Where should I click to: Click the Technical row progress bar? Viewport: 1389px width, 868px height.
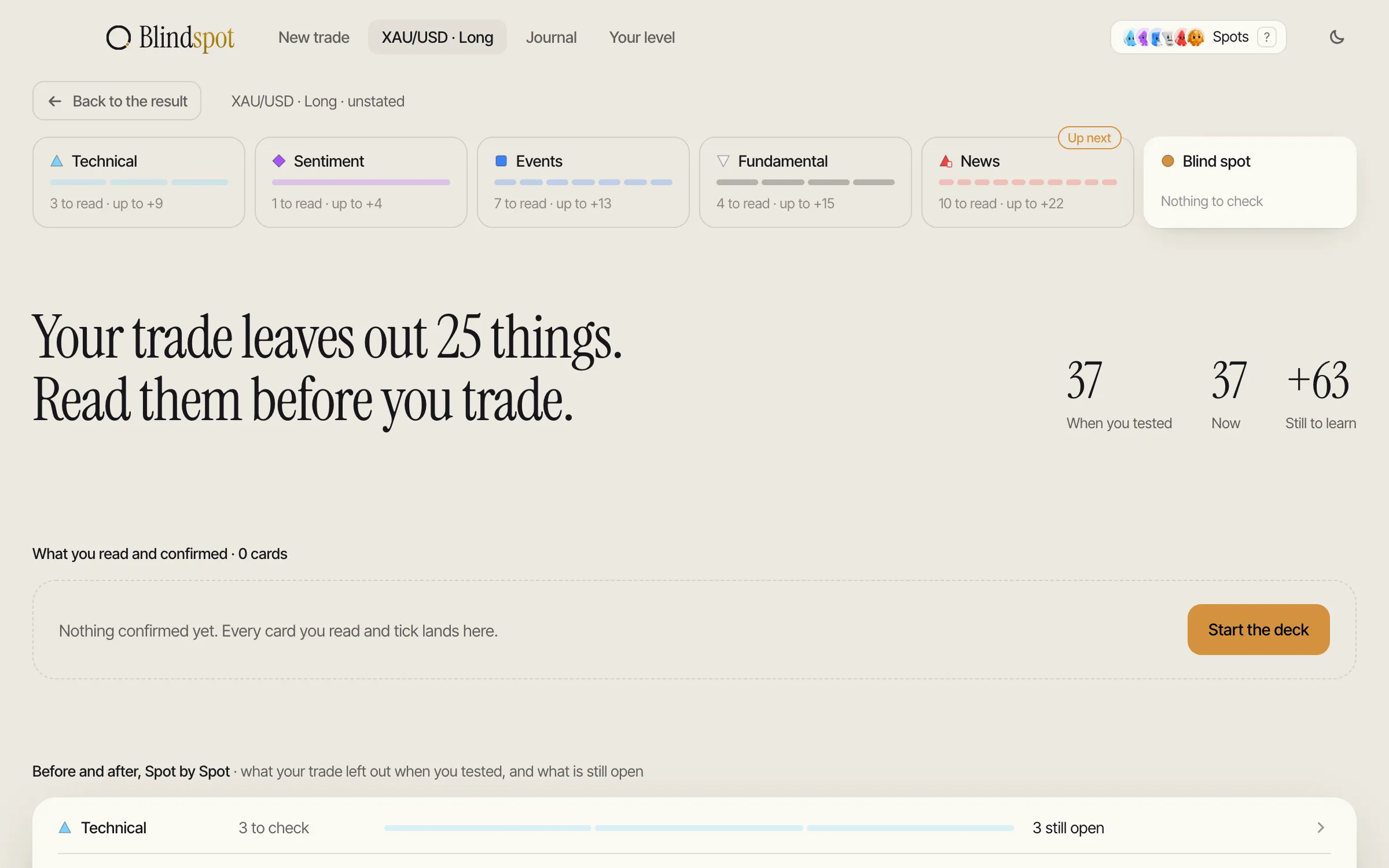[x=699, y=828]
